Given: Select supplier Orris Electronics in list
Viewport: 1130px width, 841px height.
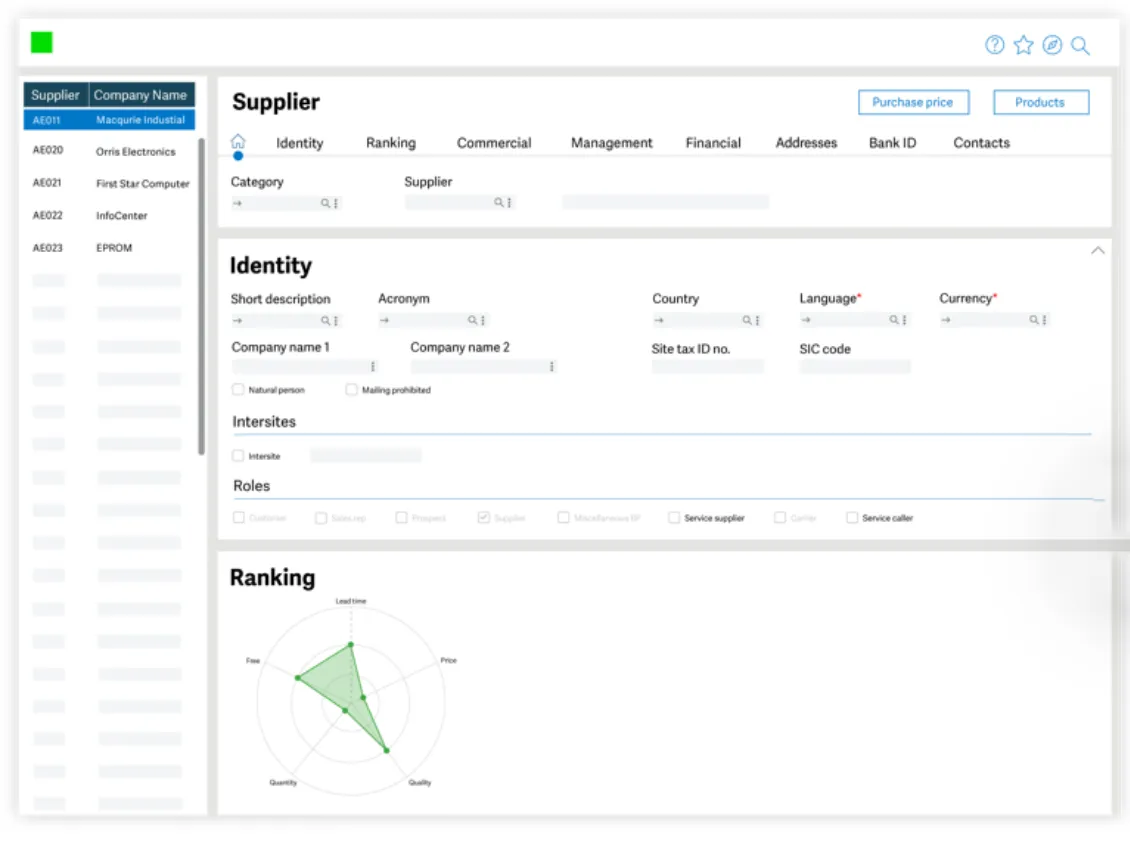Looking at the screenshot, I should tap(110, 151).
